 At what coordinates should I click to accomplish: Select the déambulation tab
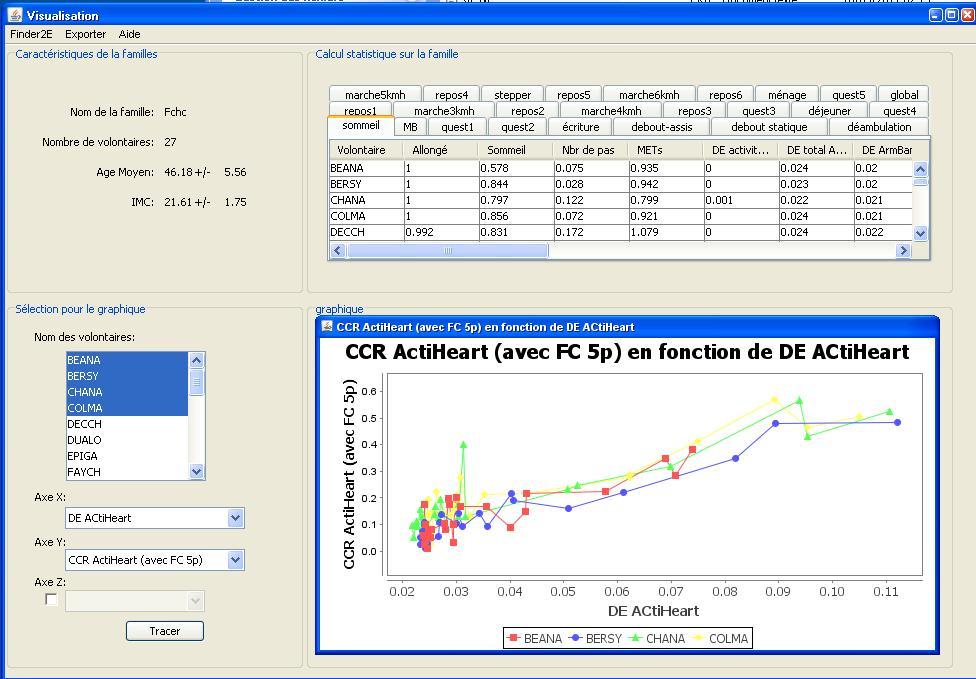[x=879, y=127]
